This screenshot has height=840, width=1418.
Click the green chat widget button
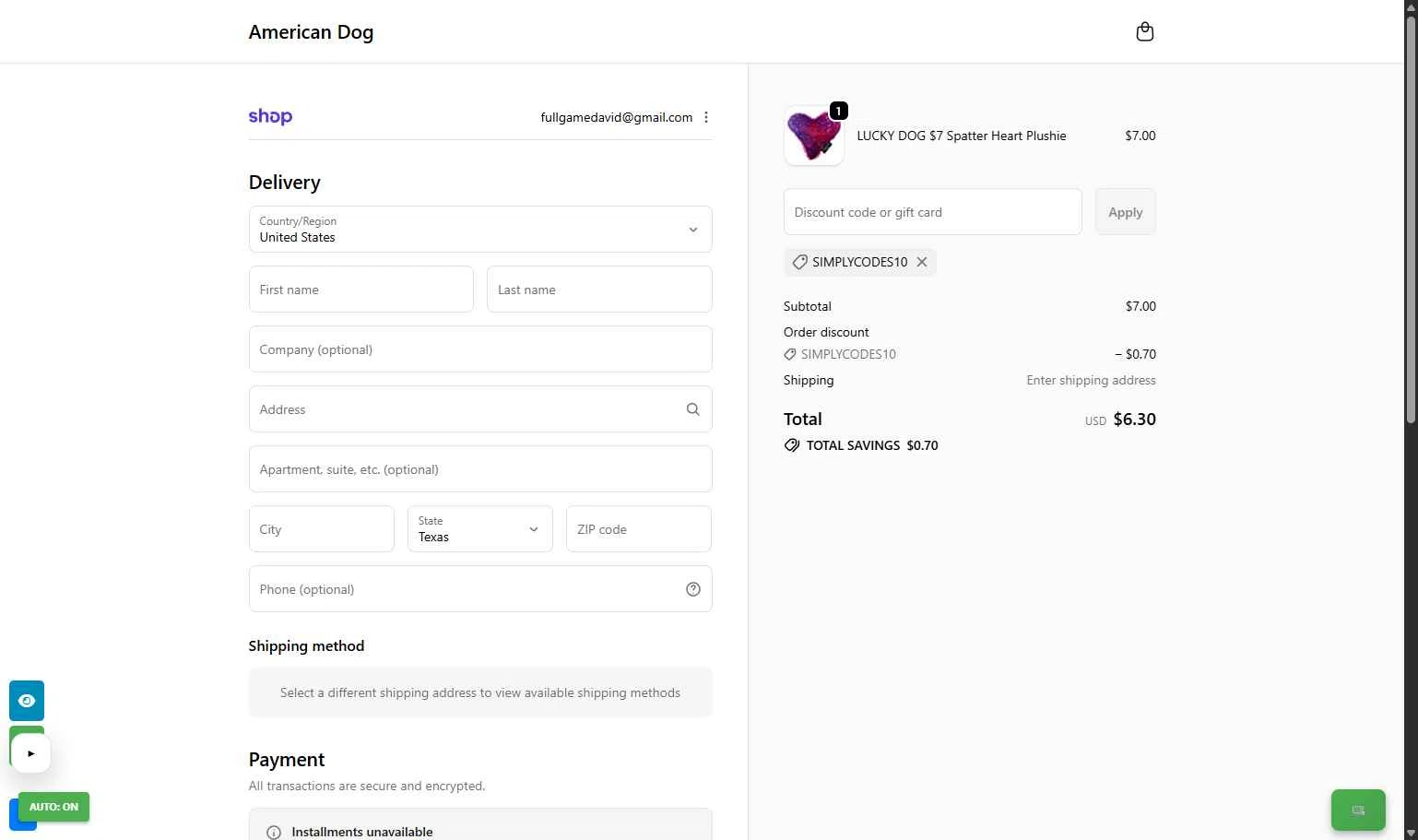coord(1358,810)
